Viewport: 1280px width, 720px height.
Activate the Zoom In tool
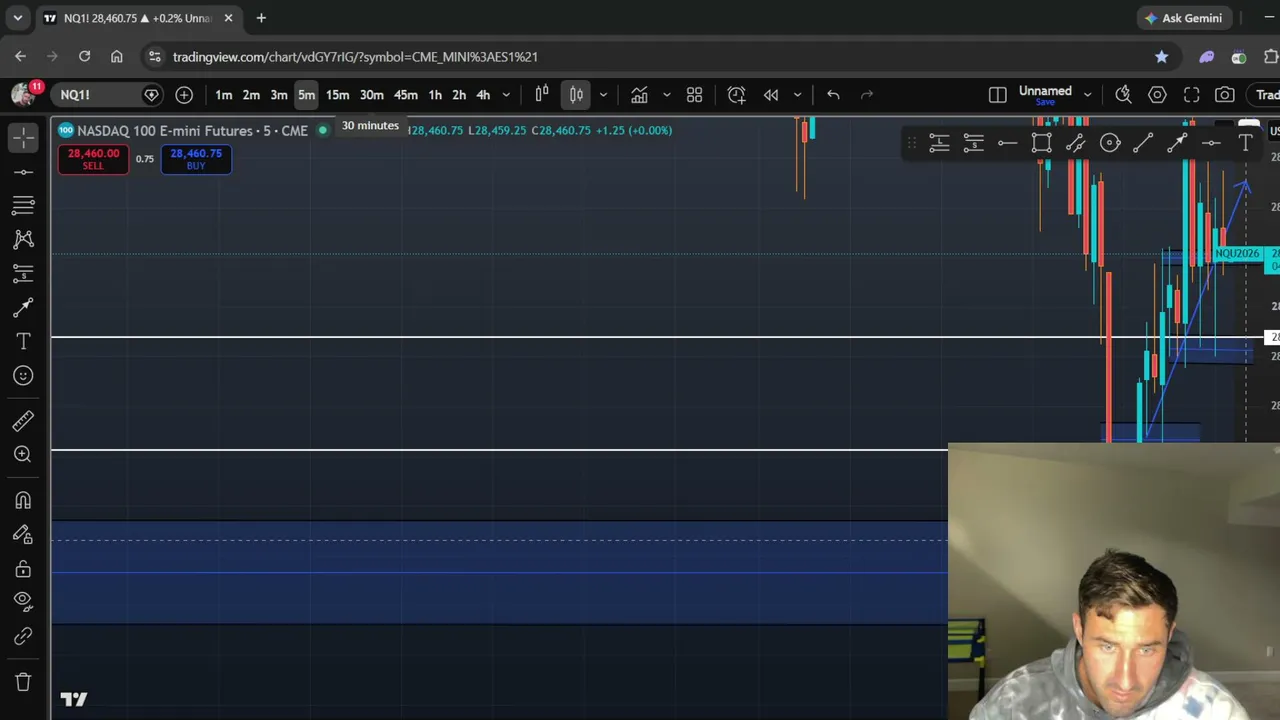coord(23,455)
